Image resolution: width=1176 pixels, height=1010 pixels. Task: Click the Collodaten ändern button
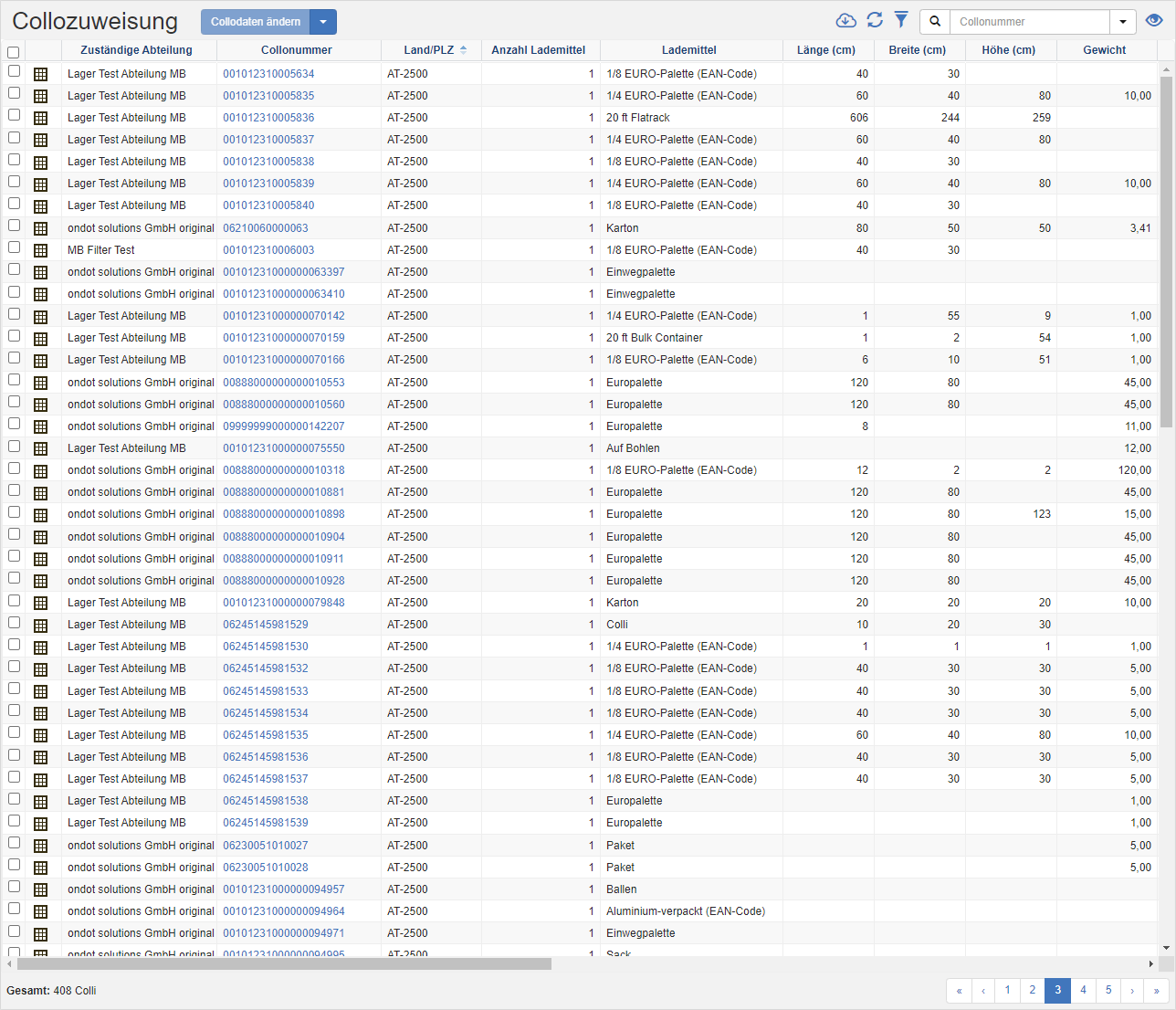(x=256, y=22)
